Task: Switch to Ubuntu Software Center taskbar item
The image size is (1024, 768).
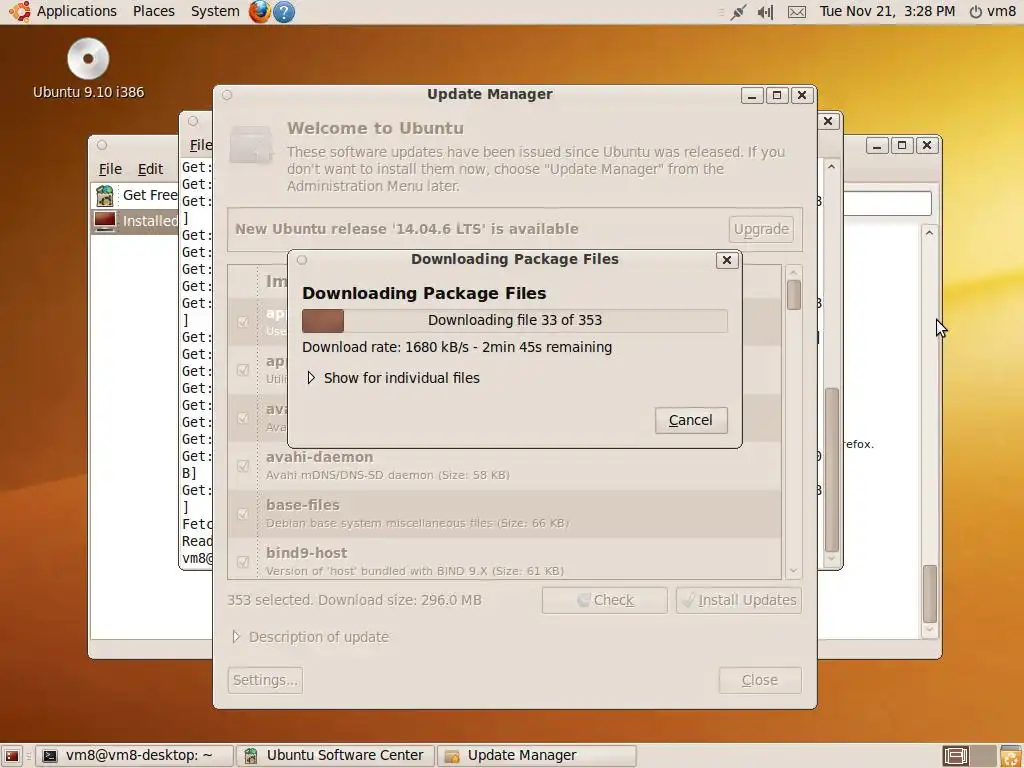Action: click(x=336, y=756)
